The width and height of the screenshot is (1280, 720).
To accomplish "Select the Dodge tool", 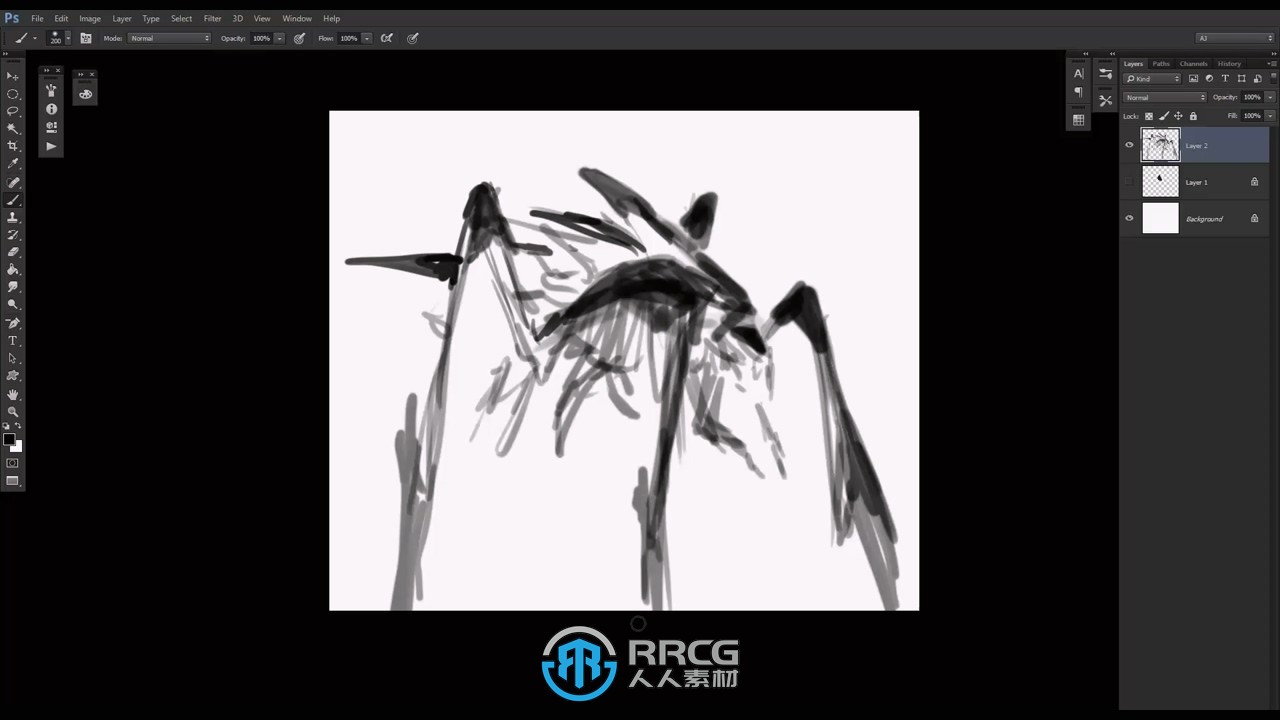I will click(x=13, y=305).
